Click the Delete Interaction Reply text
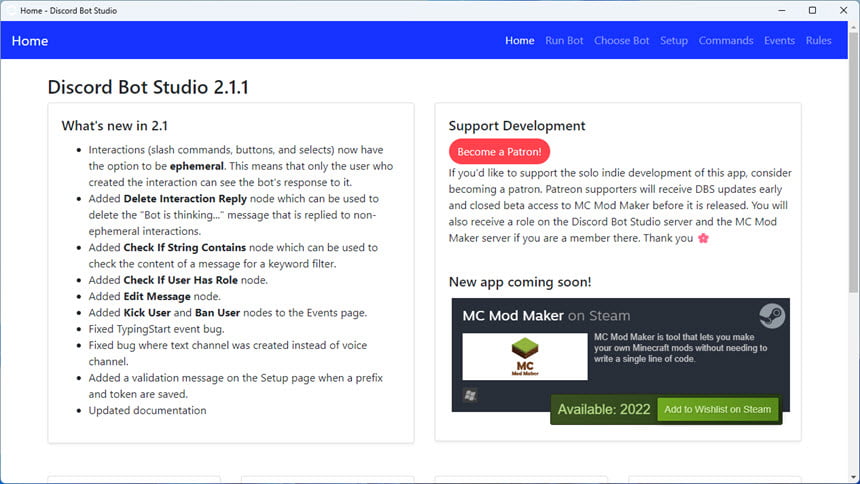 (x=185, y=199)
